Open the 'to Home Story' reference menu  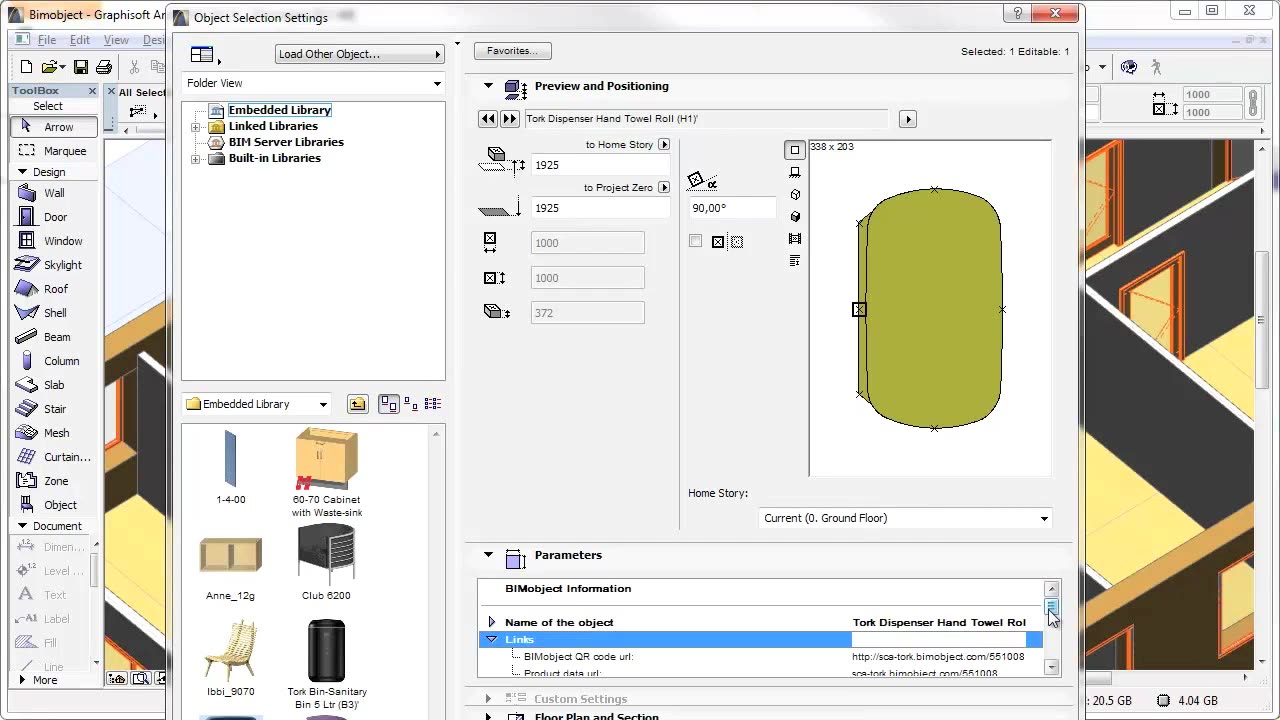click(664, 144)
